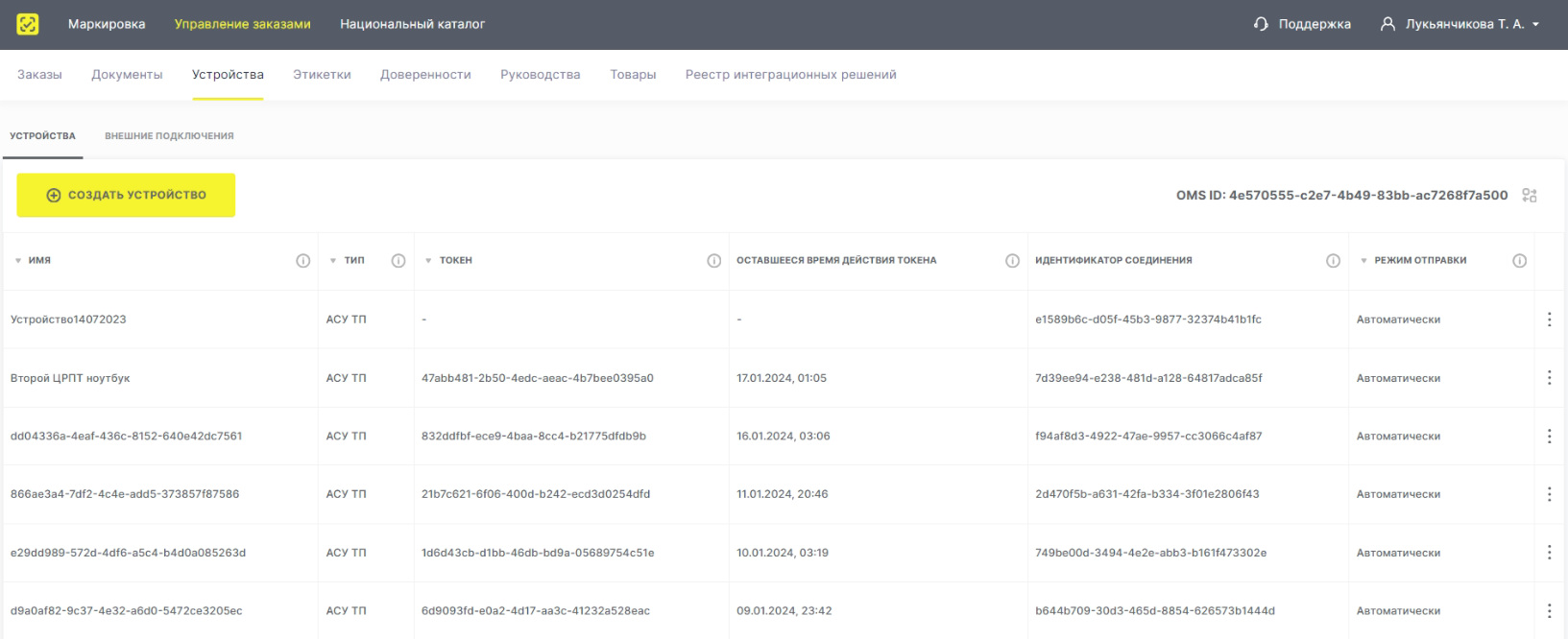Click the yellow logo icon in header
This screenshot has width=1568, height=639.
click(x=28, y=24)
